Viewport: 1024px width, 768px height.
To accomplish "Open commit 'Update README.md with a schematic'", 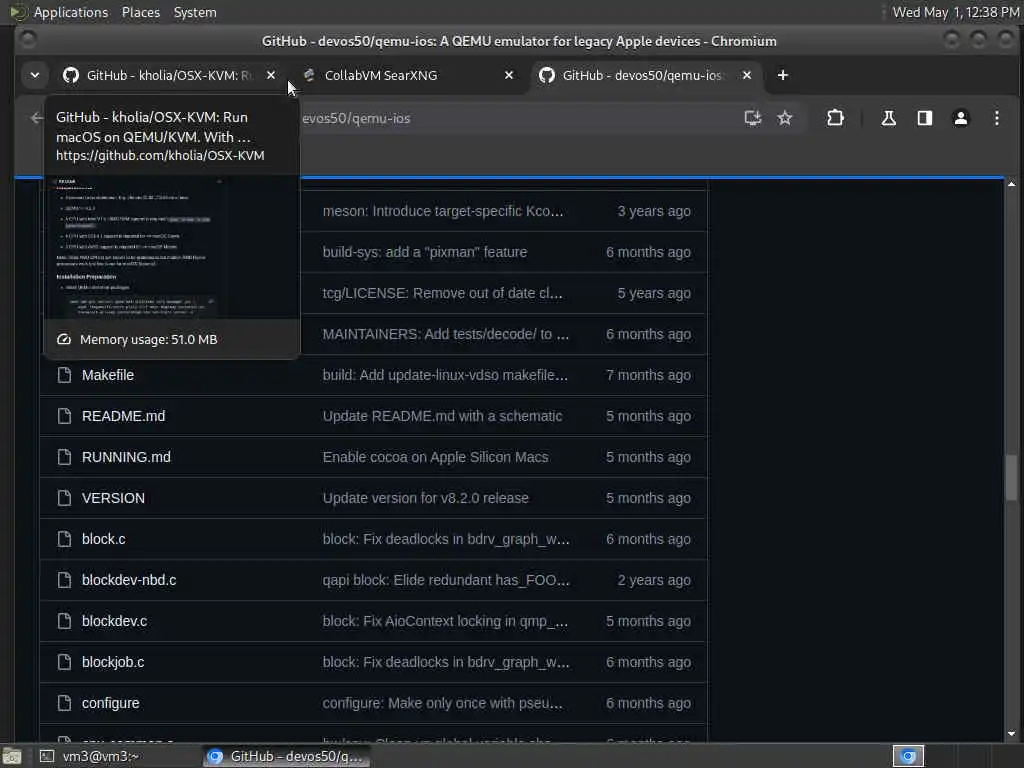I will coord(442,416).
